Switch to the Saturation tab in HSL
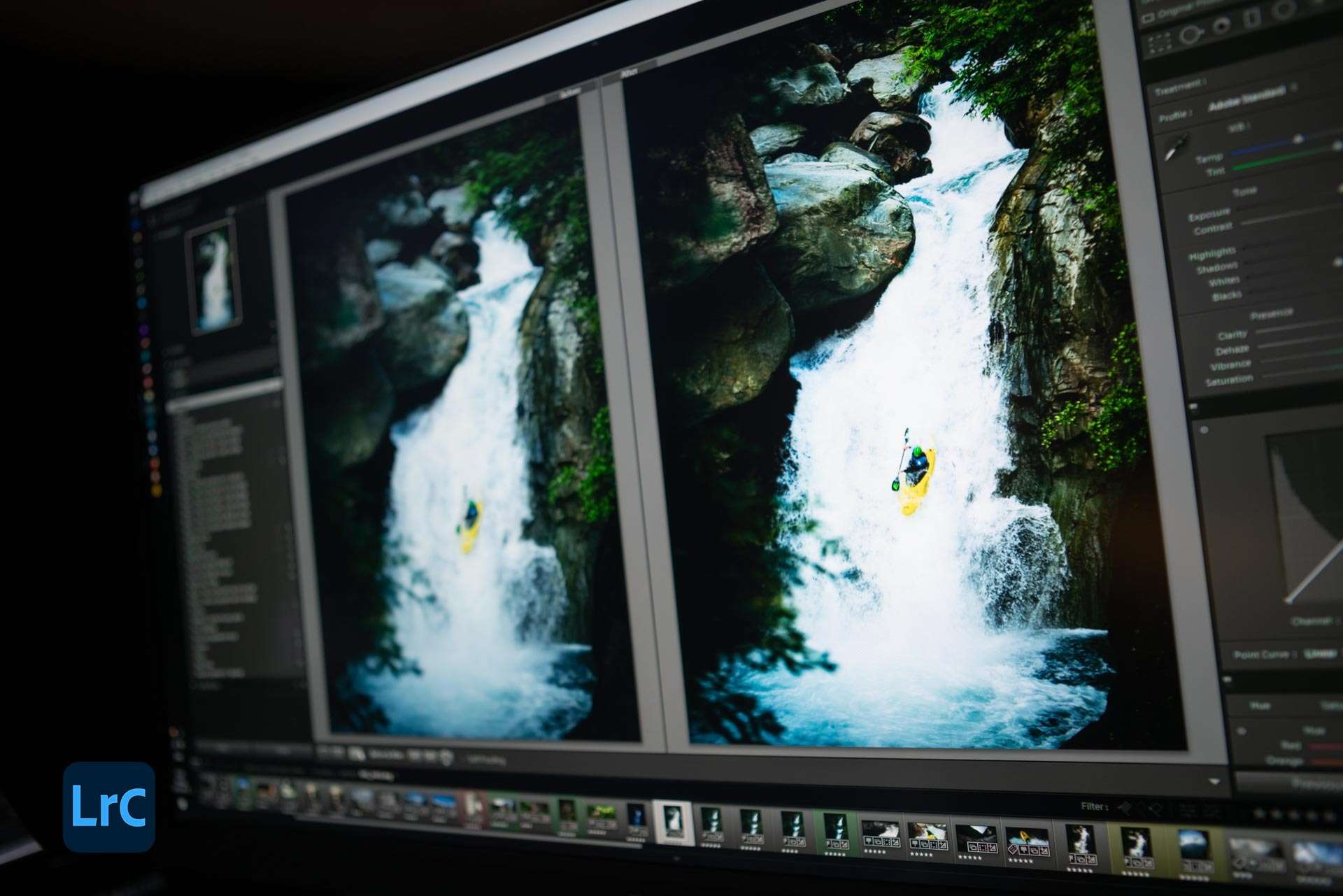This screenshot has height=896, width=1343. pos(1333,706)
